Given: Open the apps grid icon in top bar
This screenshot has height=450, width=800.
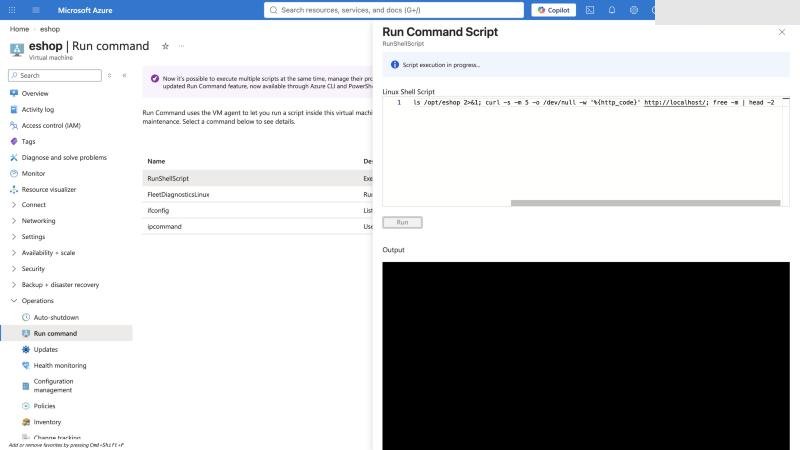Looking at the screenshot, I should click(x=12, y=10).
